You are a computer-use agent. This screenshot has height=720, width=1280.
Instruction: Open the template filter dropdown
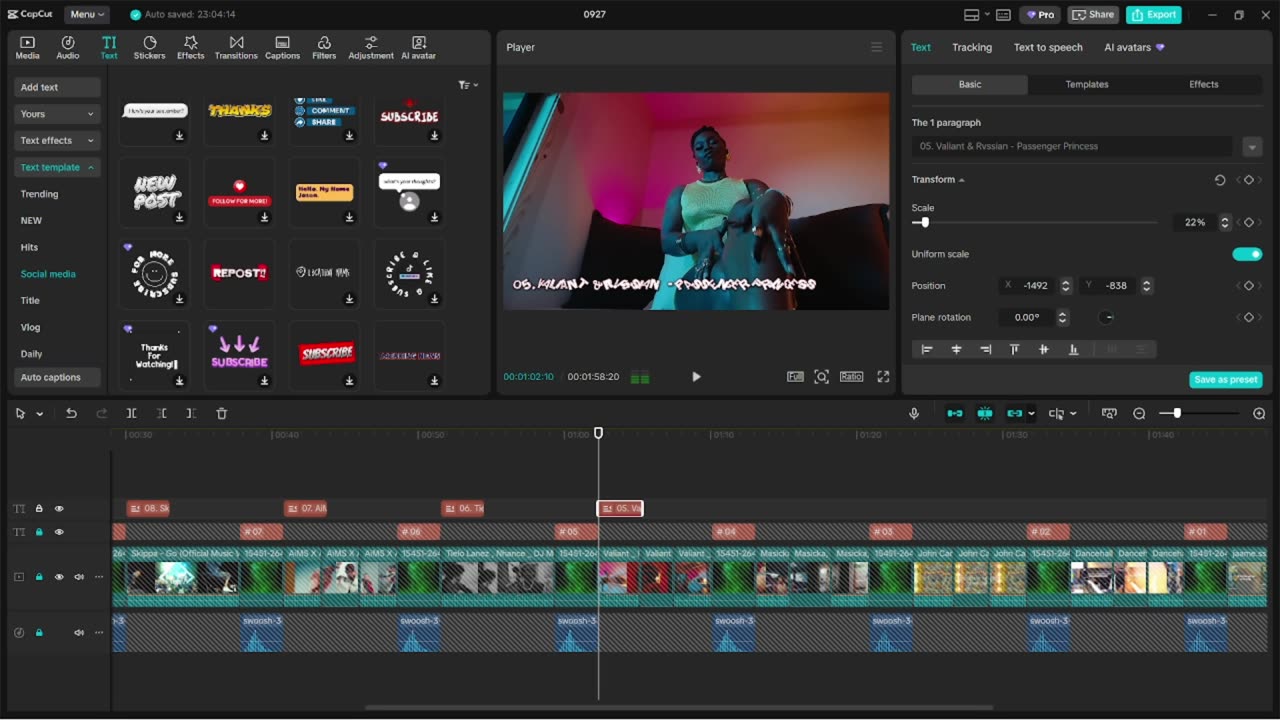point(468,85)
